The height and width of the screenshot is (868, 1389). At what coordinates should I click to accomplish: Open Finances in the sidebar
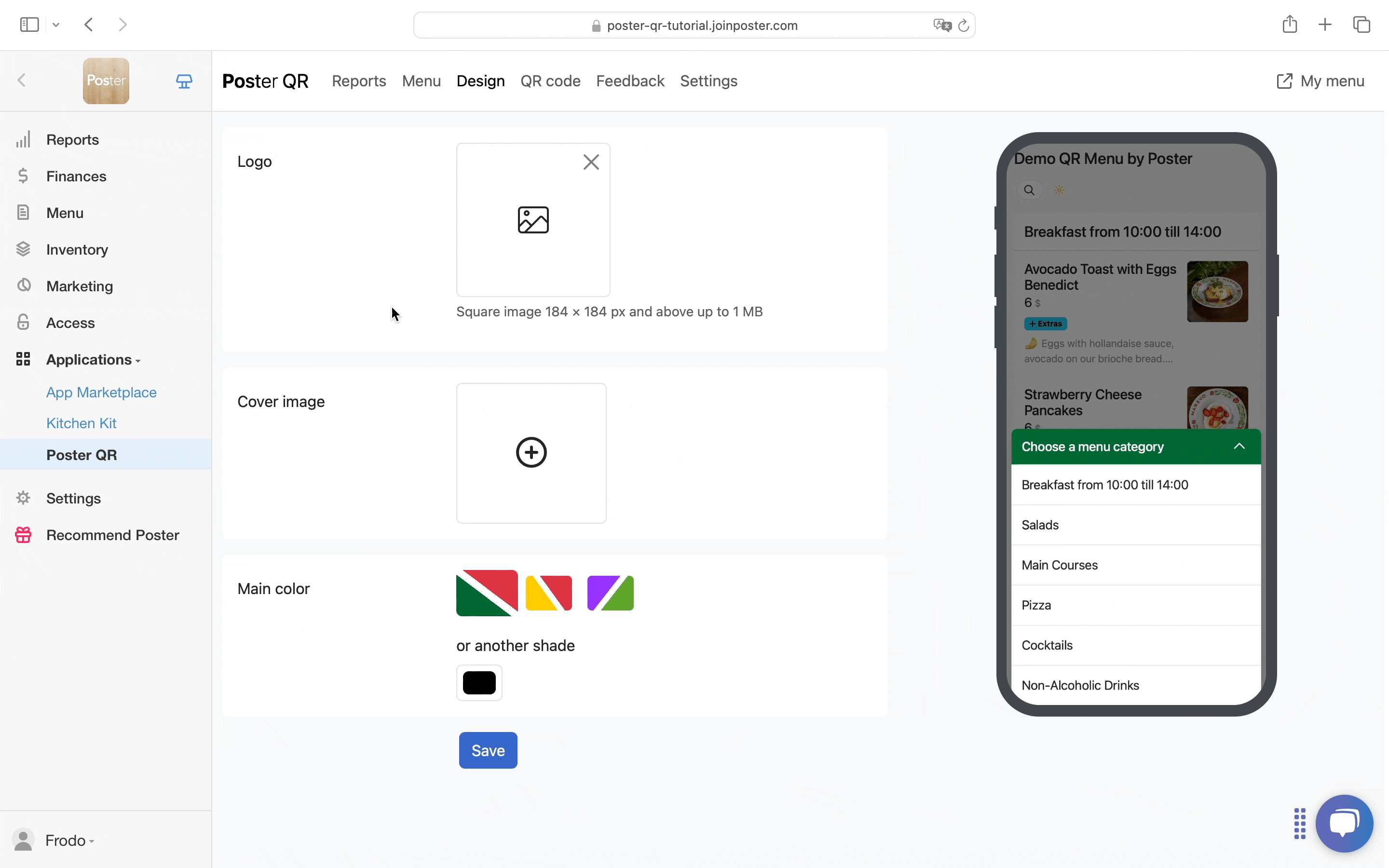(x=76, y=176)
